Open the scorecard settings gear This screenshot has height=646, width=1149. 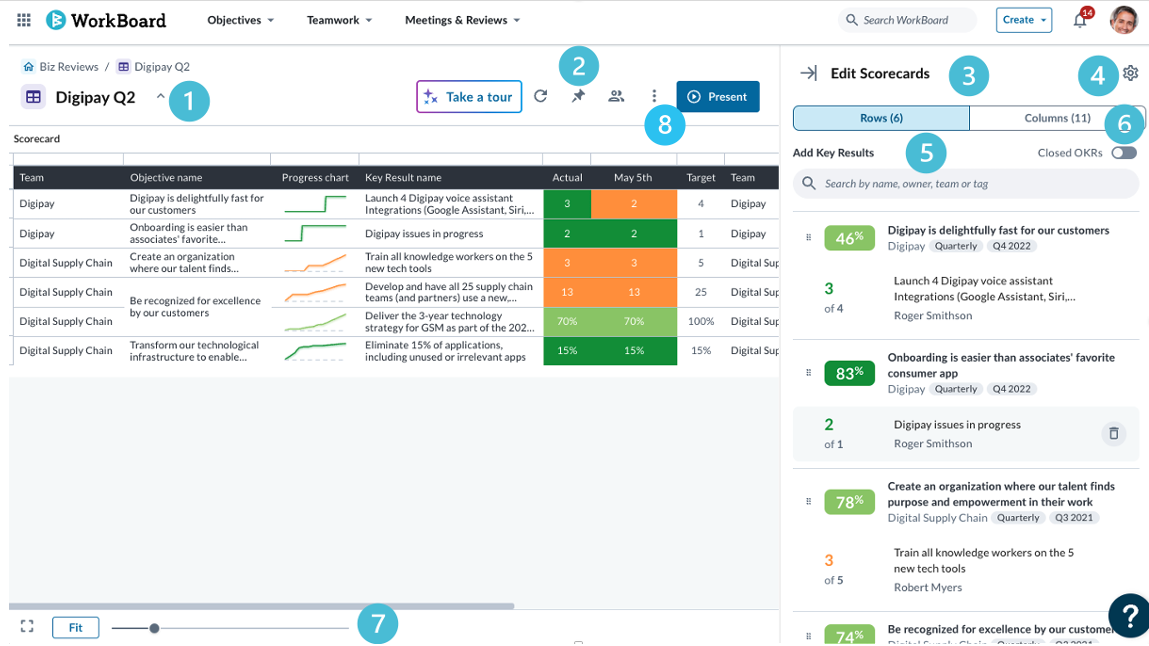(1131, 73)
